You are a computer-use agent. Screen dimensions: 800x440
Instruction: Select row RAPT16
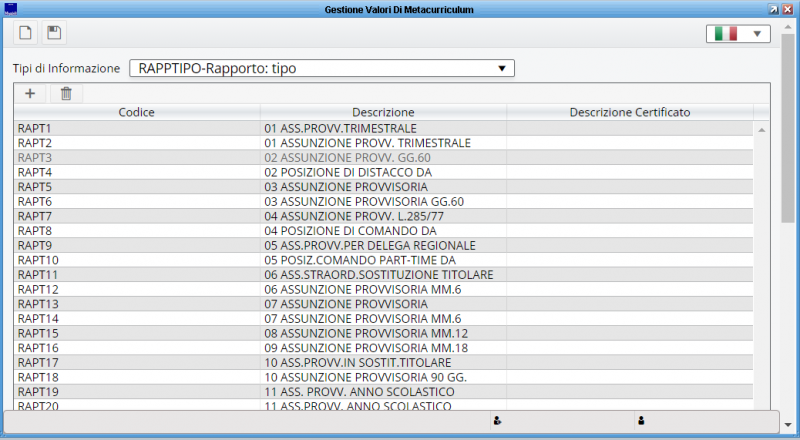pos(384,348)
